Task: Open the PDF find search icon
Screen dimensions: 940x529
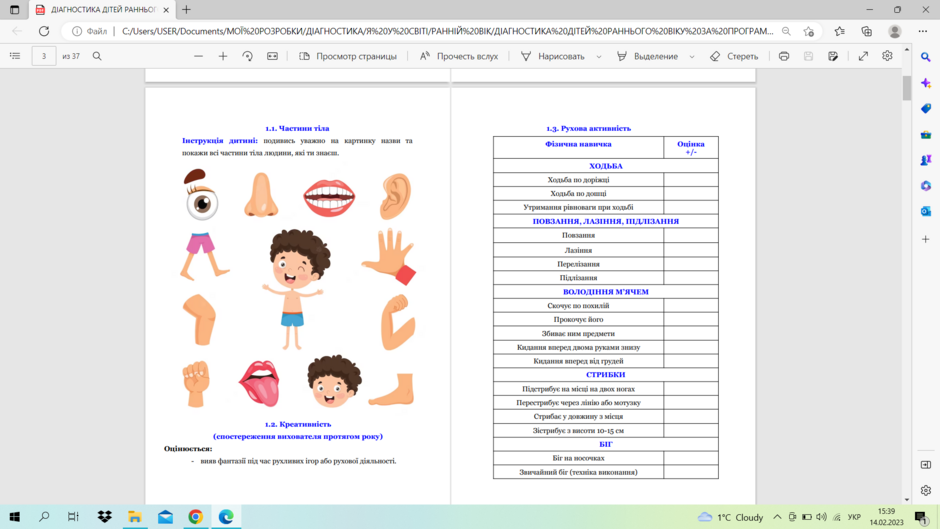Action: tap(97, 56)
